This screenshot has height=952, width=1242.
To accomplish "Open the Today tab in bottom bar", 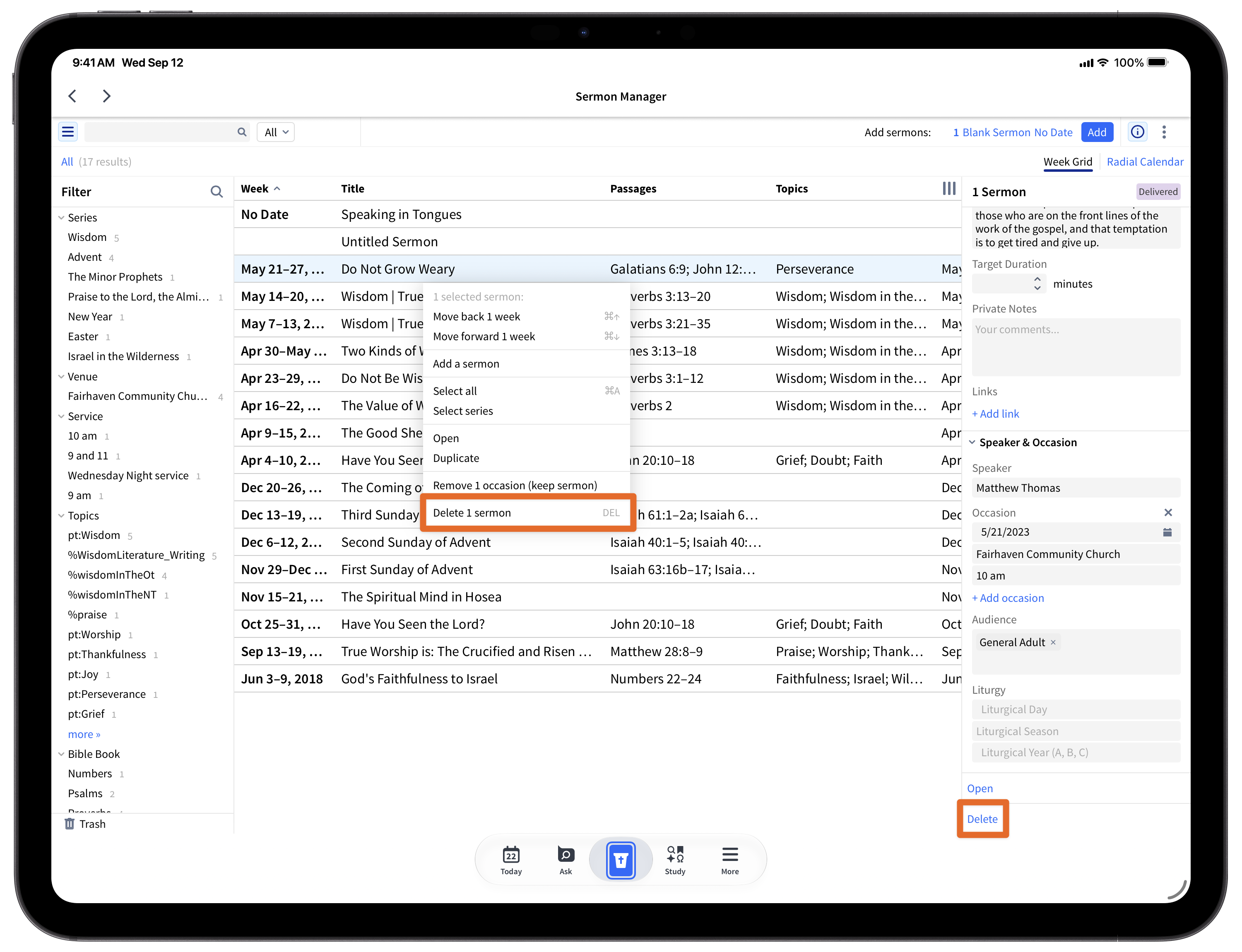I will tap(511, 860).
